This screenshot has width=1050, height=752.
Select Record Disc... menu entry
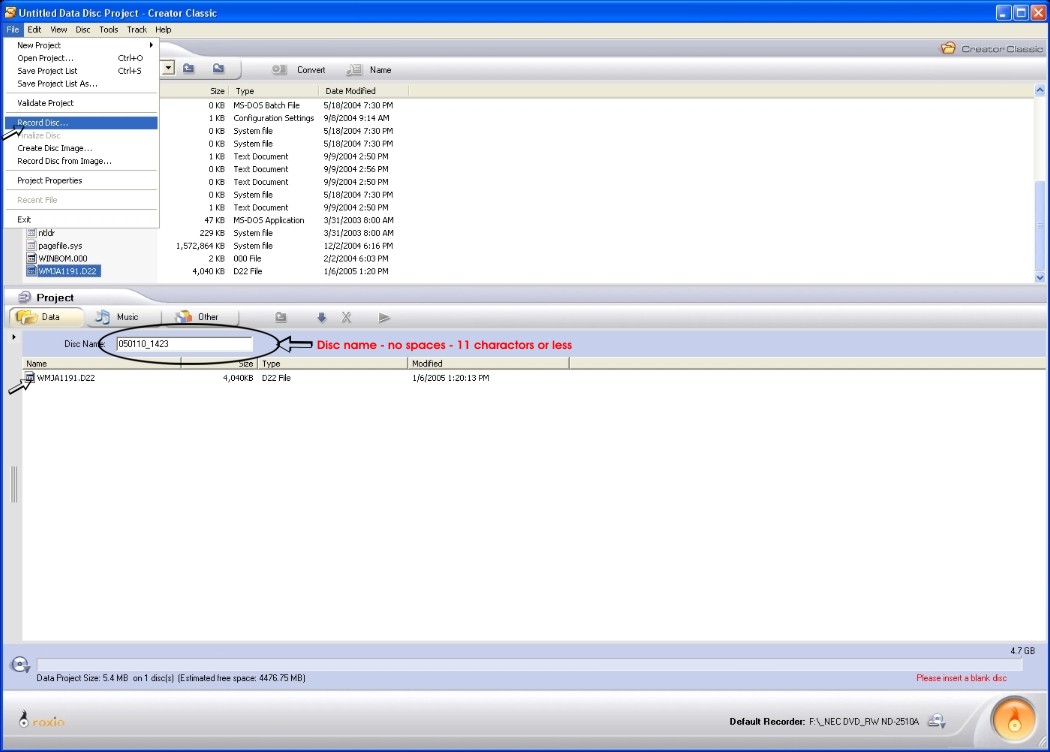81,123
